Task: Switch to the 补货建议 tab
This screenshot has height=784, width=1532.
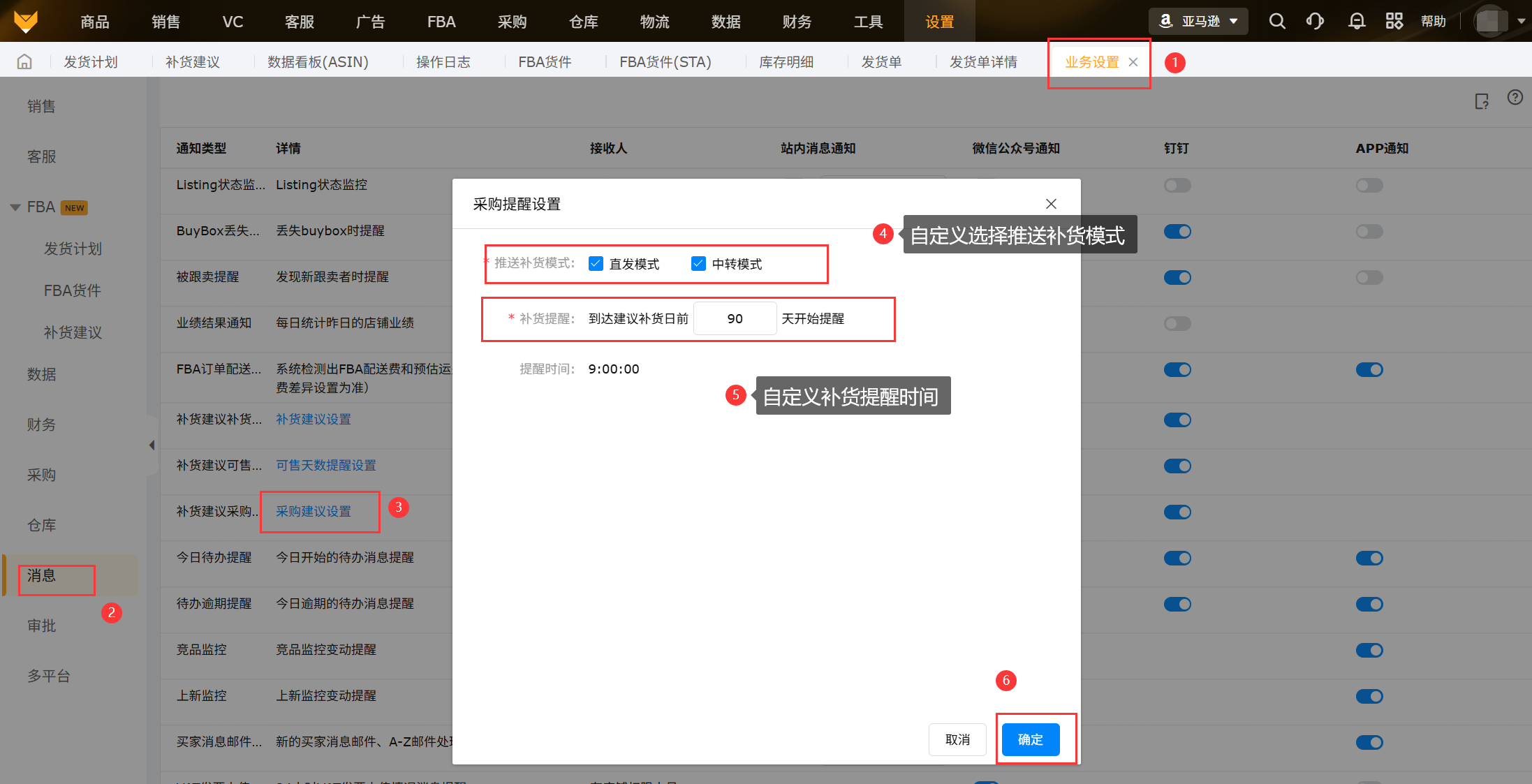Action: 193,62
